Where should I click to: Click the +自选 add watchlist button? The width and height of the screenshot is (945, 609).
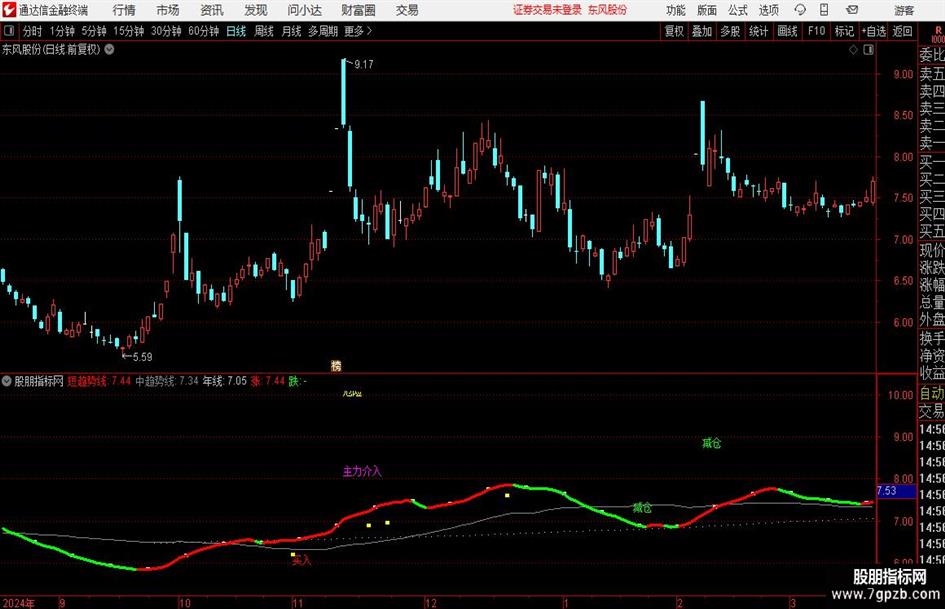[x=873, y=31]
